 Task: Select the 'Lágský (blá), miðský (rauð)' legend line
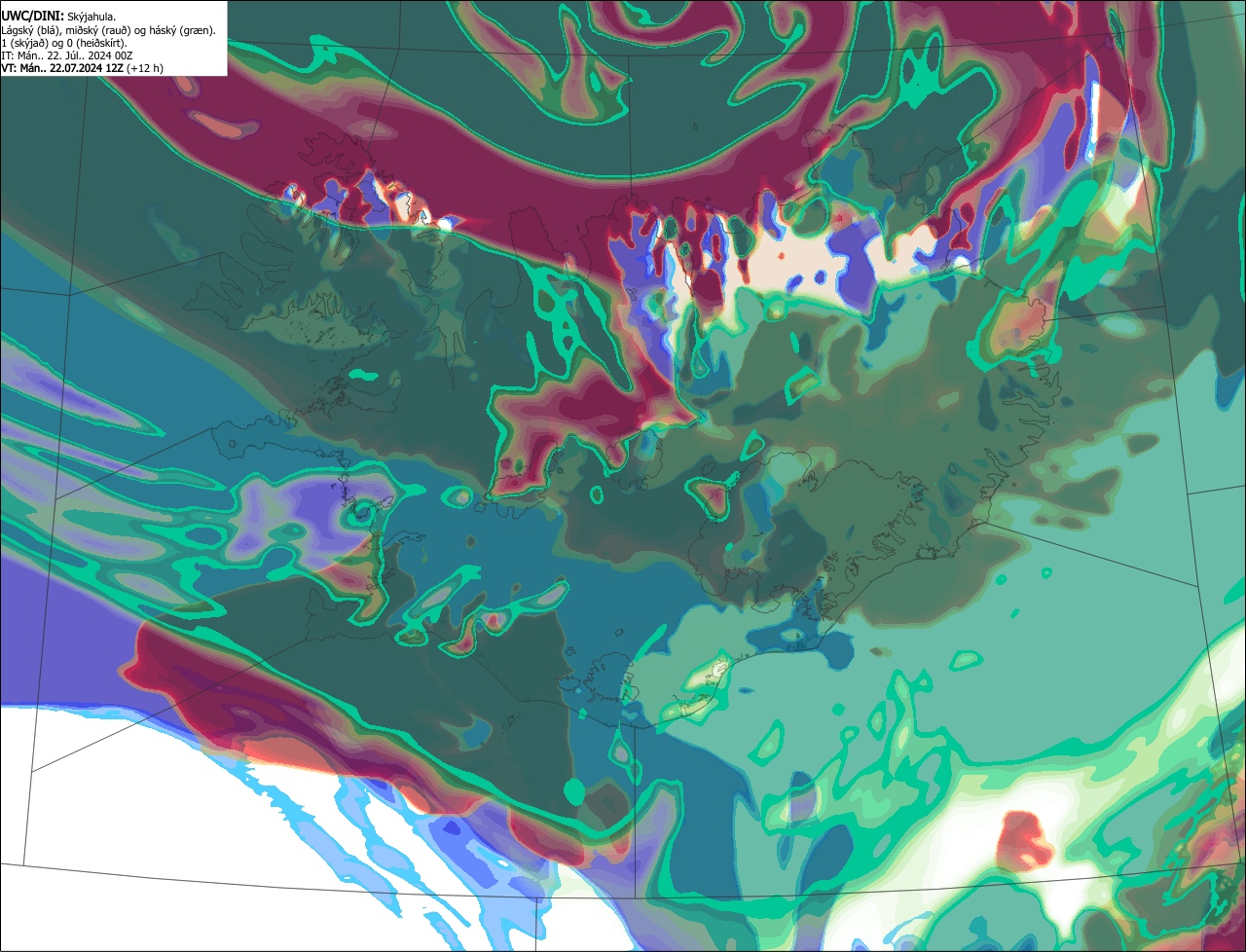(x=109, y=30)
